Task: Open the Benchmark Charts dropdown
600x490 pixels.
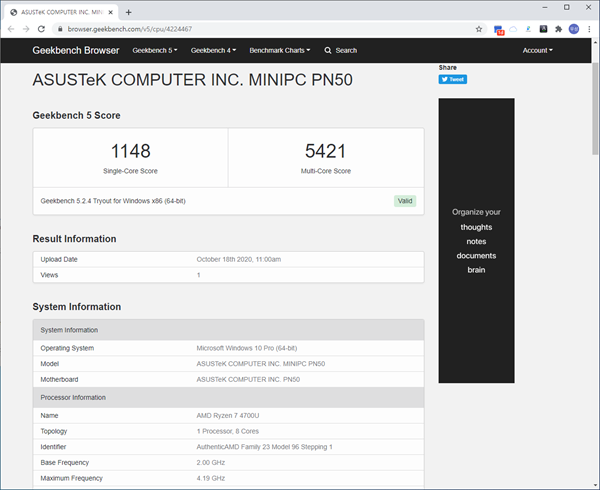Action: [x=280, y=50]
